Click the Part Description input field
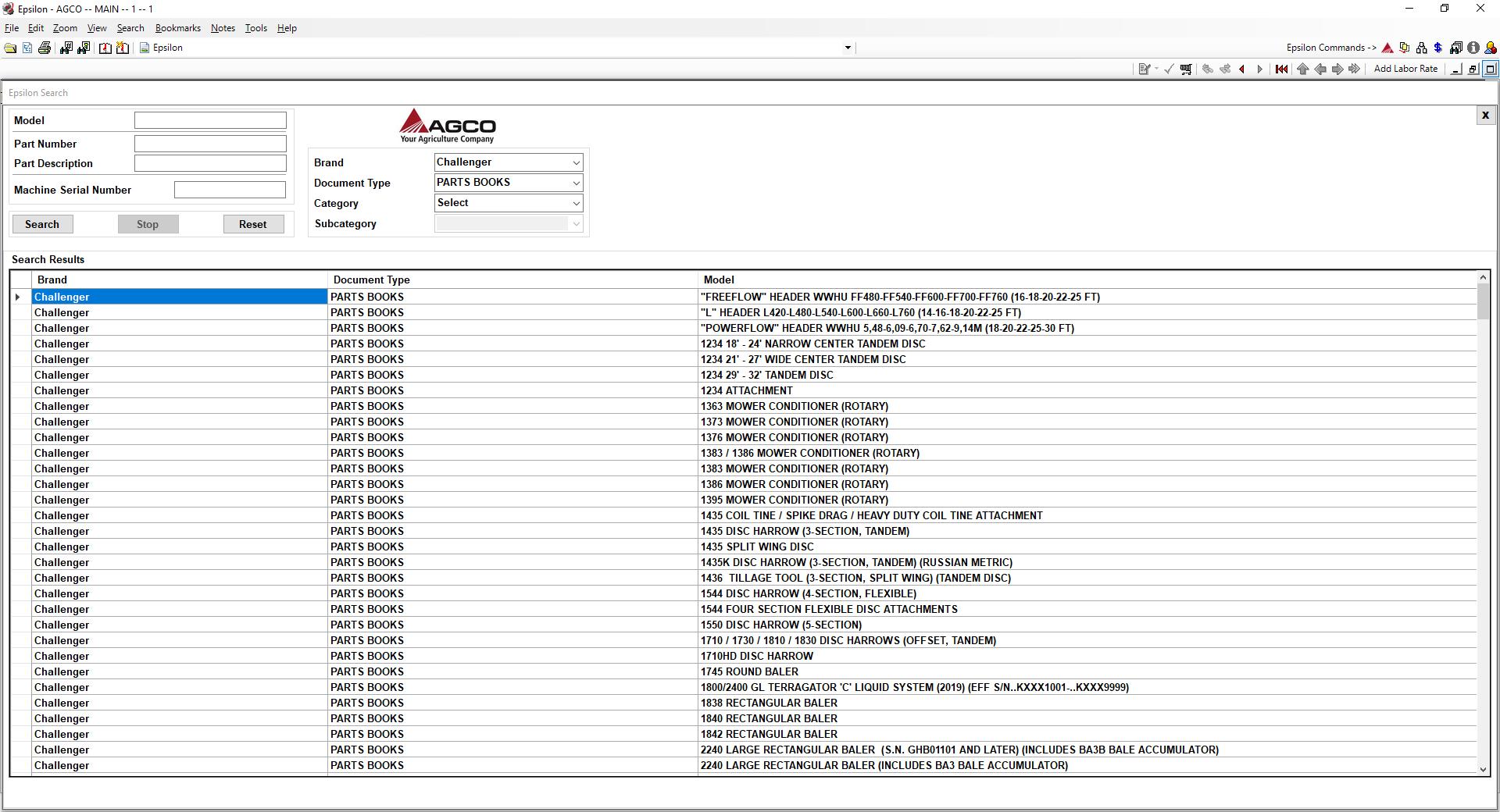Image resolution: width=1500 pixels, height=812 pixels. click(210, 163)
